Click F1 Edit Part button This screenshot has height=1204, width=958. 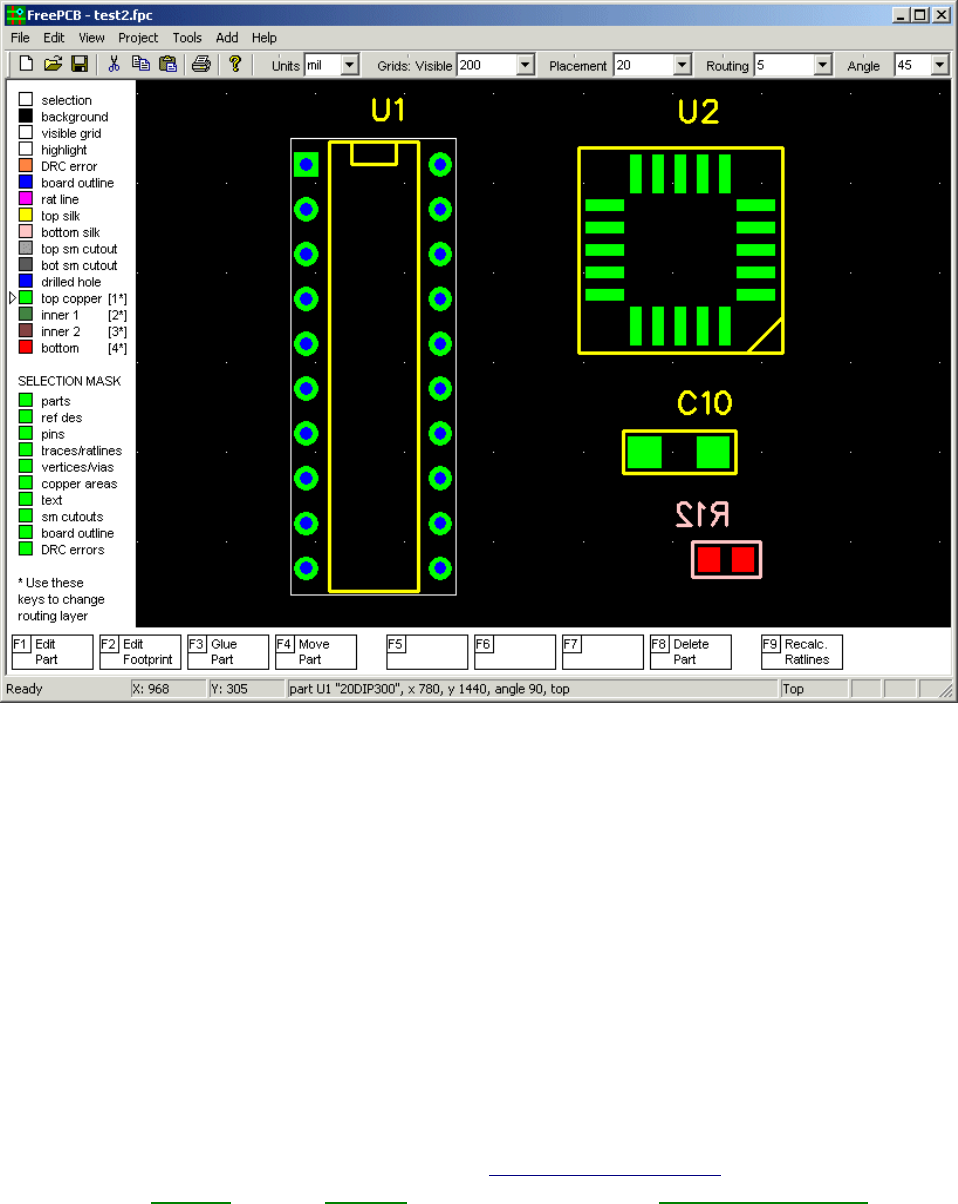point(52,652)
